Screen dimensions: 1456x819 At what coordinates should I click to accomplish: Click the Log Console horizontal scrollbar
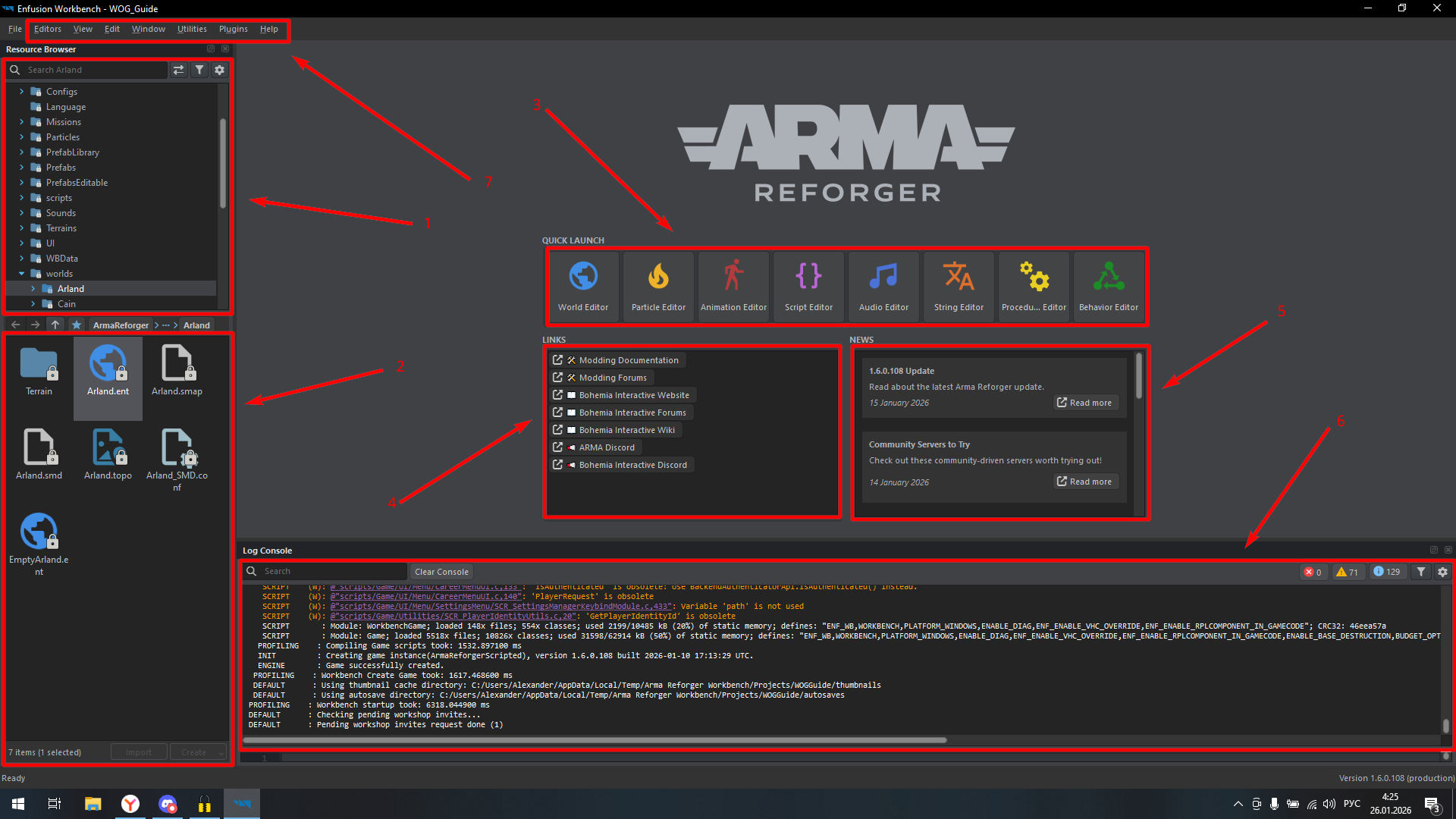click(595, 740)
